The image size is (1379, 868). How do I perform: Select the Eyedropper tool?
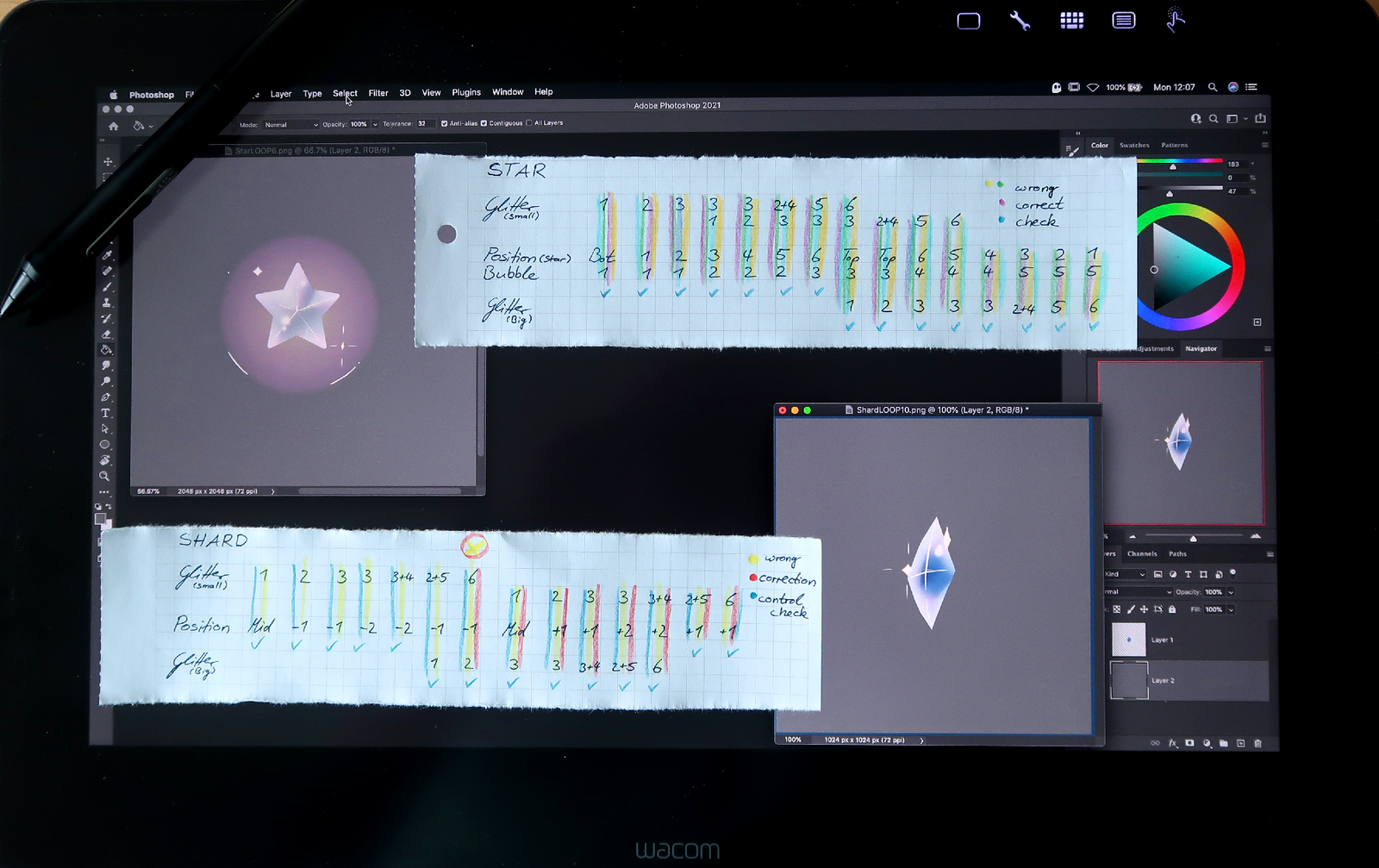coord(106,255)
